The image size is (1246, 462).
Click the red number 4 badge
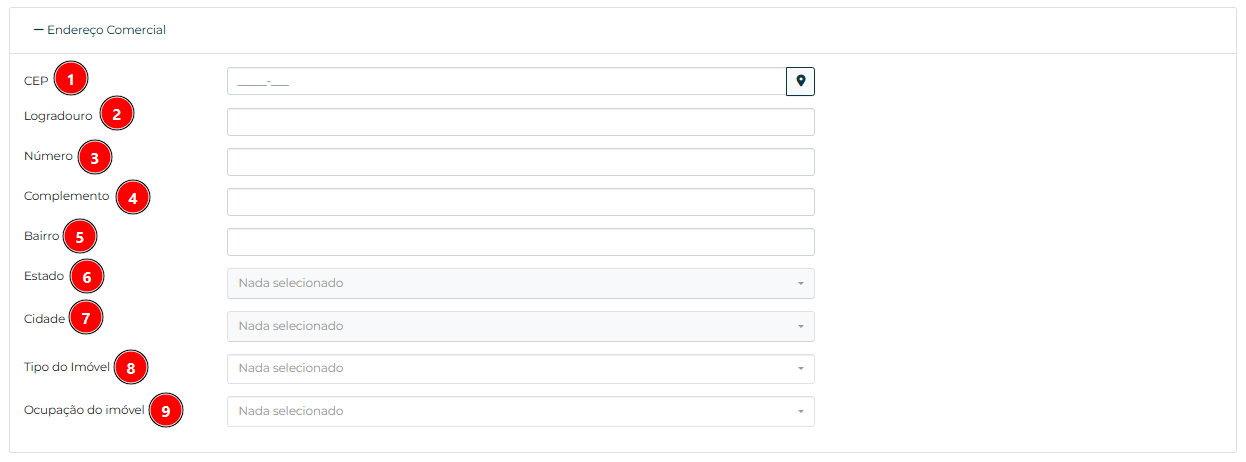pos(132,197)
